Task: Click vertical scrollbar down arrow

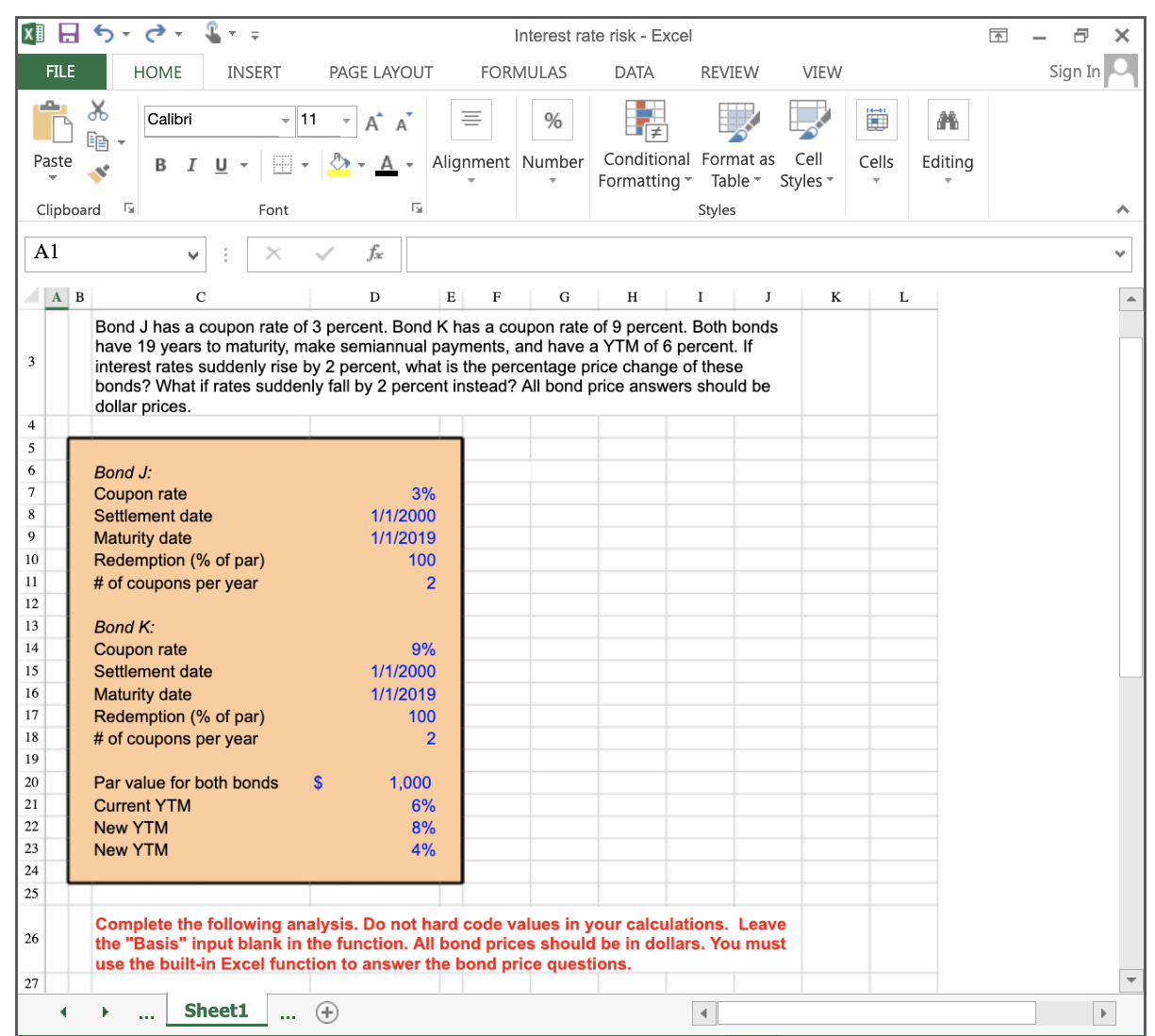Action: click(1131, 980)
